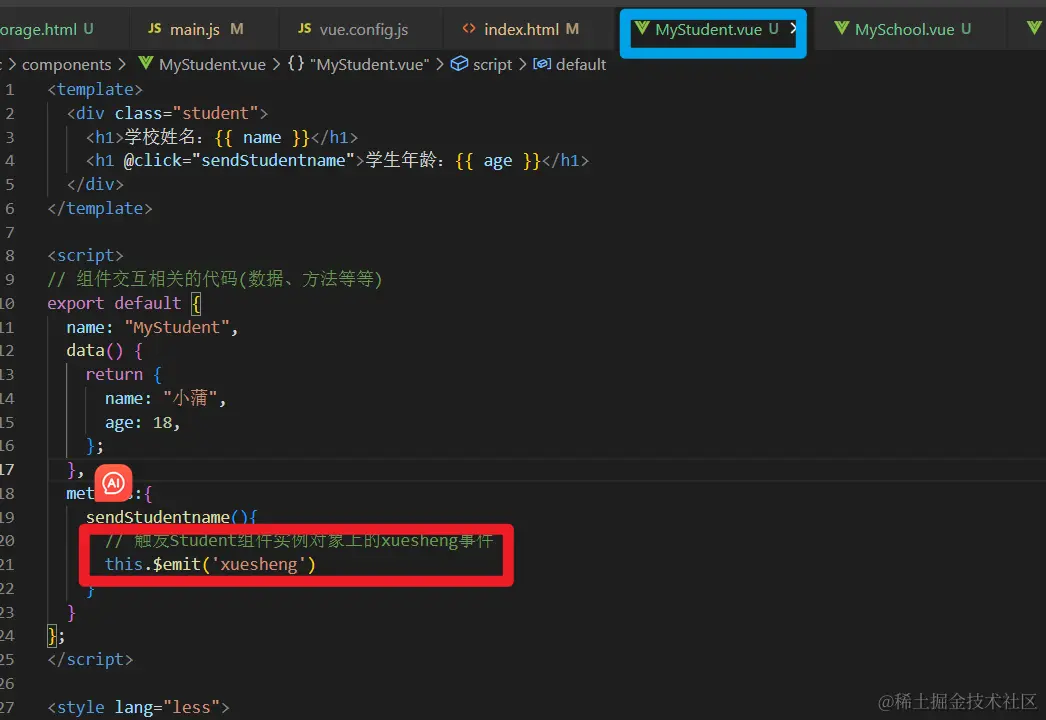
Task: Click style lang="less" tag on line 27
Action: [138, 707]
